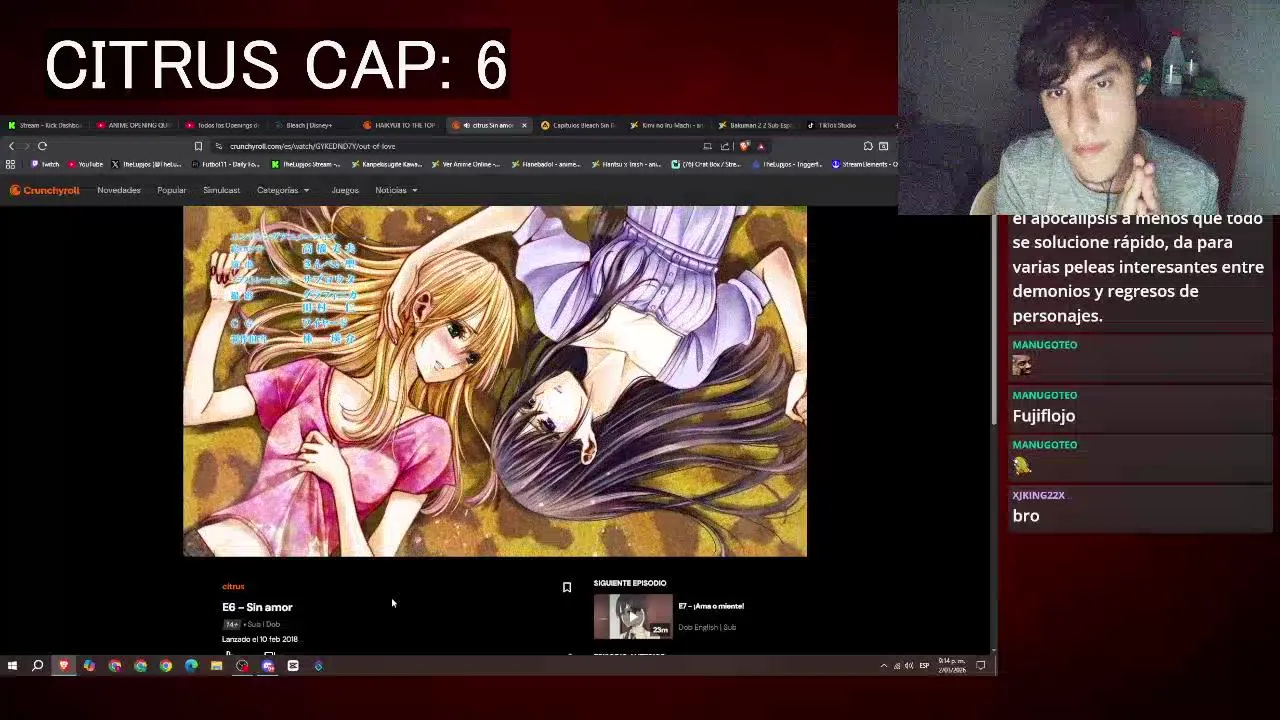The image size is (1280, 720).
Task: Open the E7 ¡Ama o miente! episode link
Action: click(x=711, y=606)
